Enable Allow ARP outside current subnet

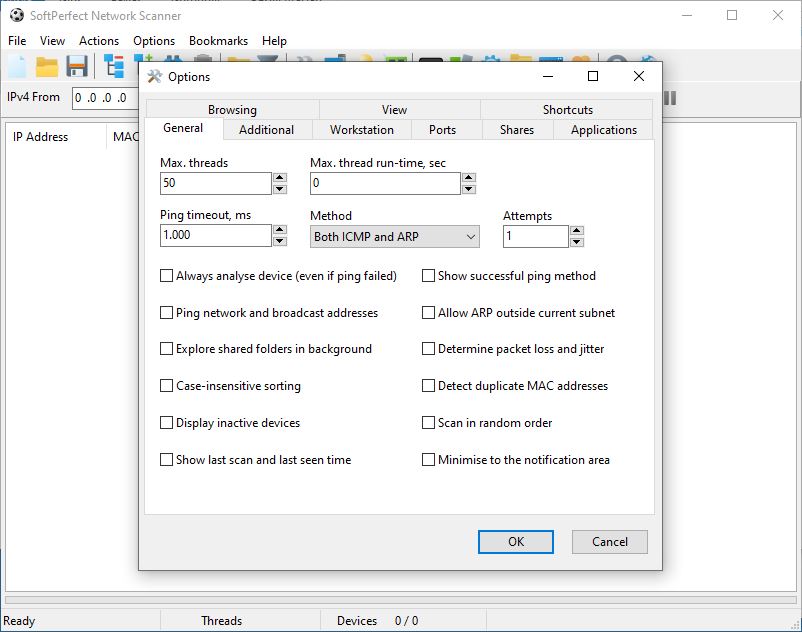(x=428, y=312)
